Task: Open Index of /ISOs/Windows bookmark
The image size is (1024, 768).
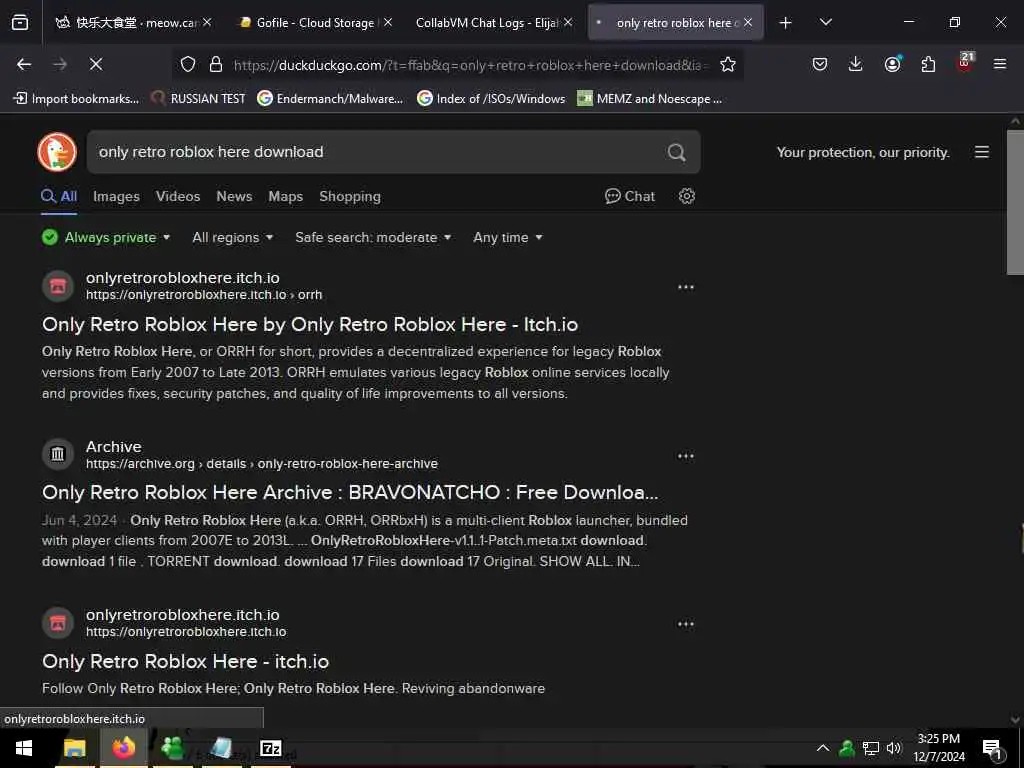Action: pyautogui.click(x=491, y=99)
